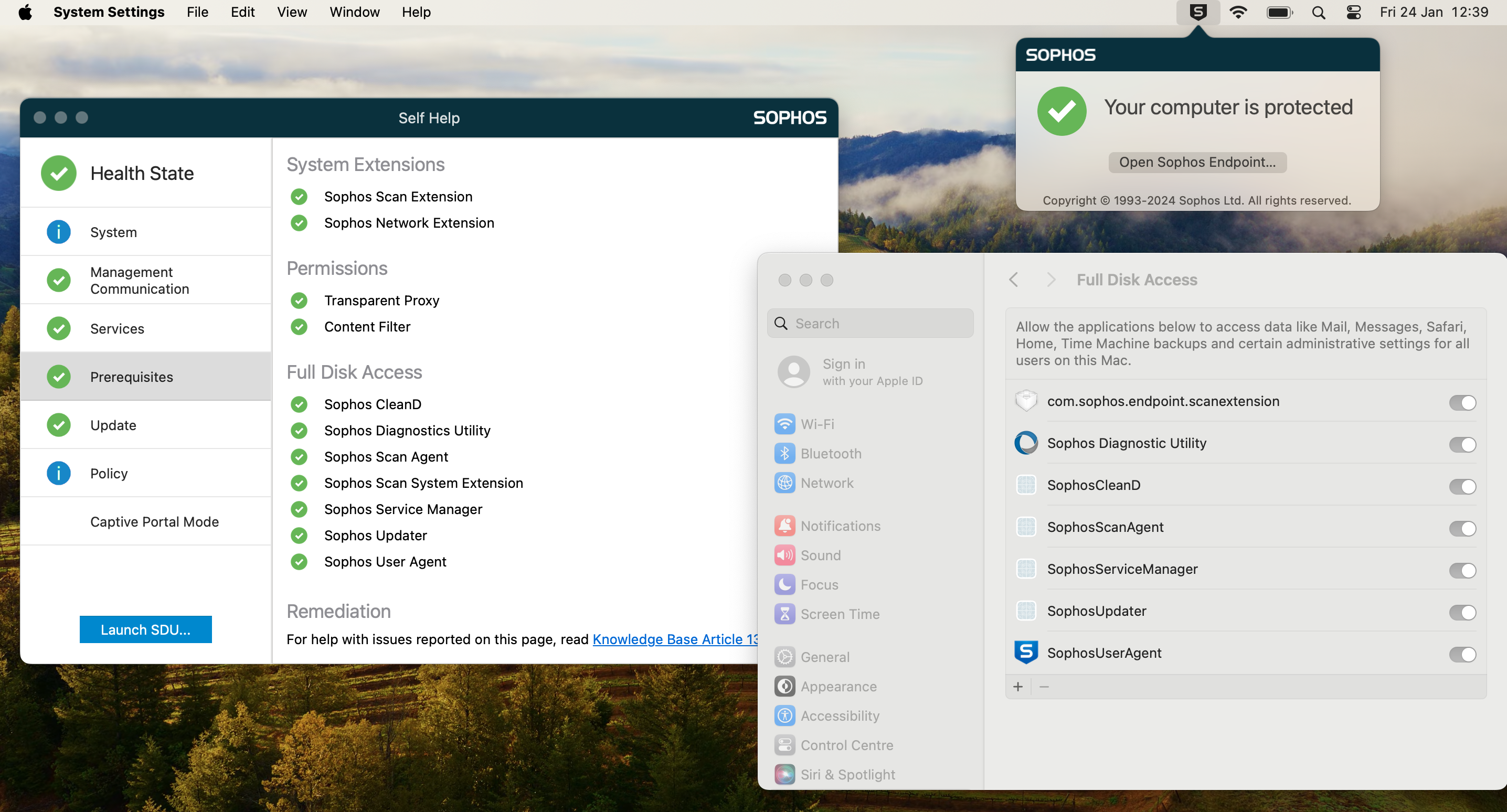Click the Sound speaker icon in sidebar
This screenshot has height=812, width=1507.
784,555
